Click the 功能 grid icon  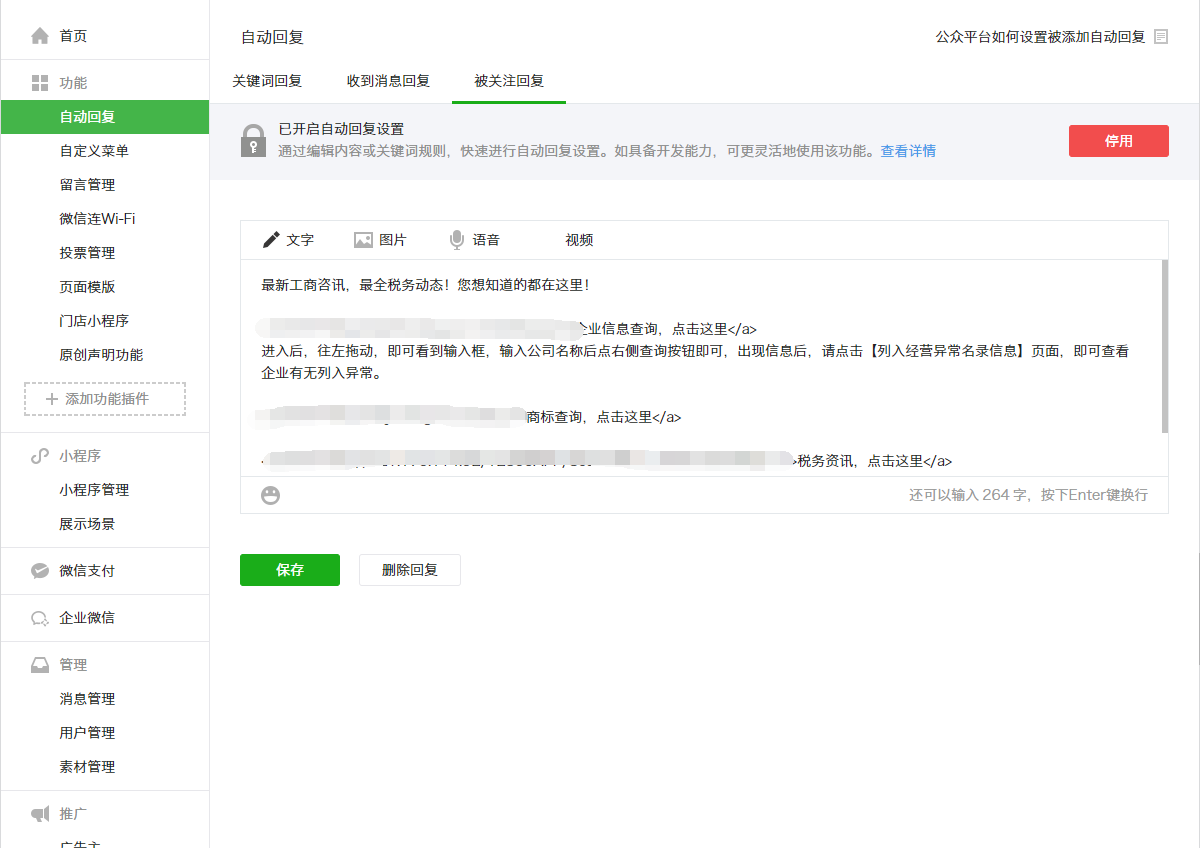(40, 83)
